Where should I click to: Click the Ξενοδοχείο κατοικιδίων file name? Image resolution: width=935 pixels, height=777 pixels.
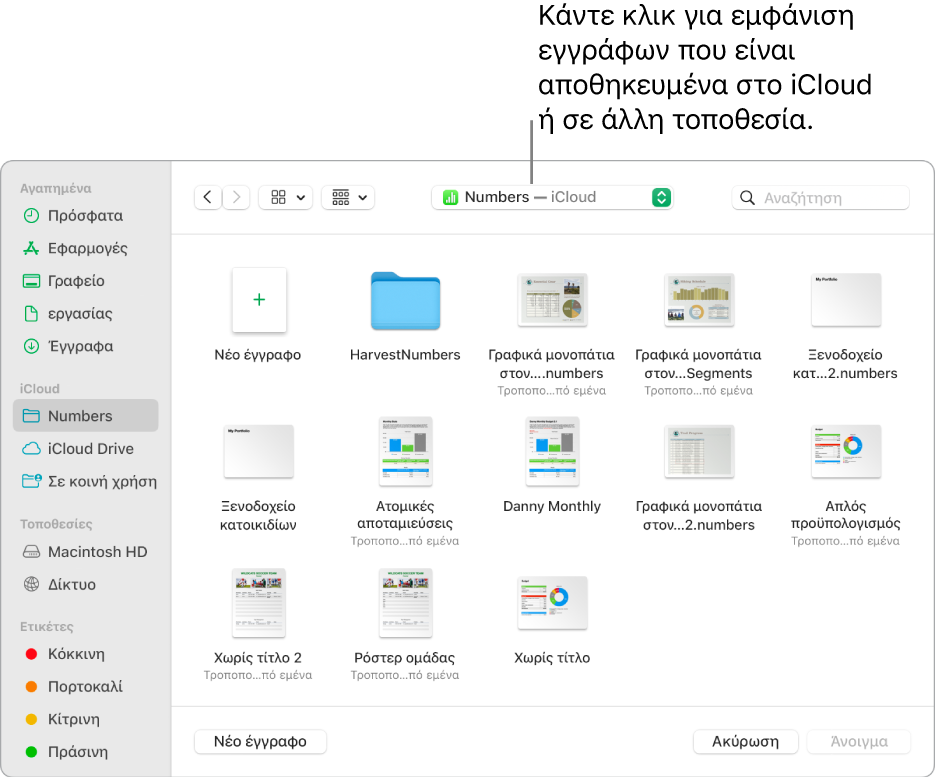(x=258, y=515)
